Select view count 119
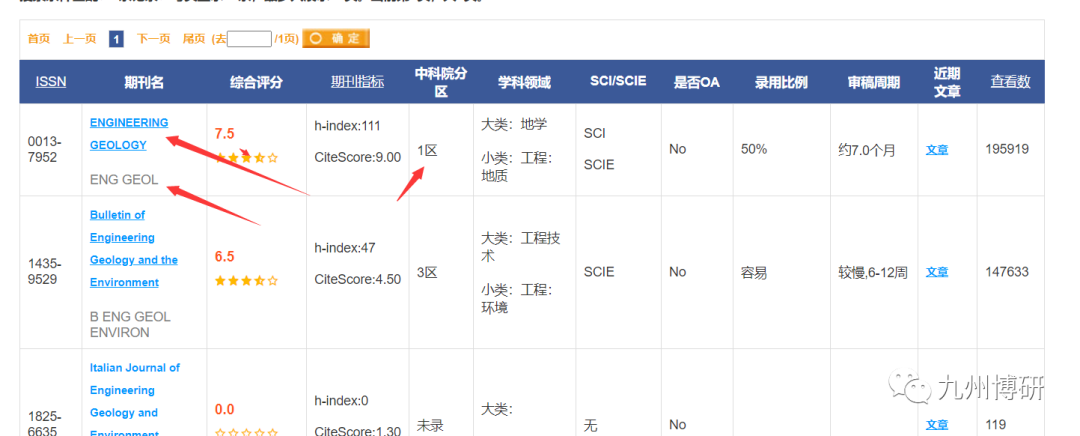The width and height of the screenshot is (1080, 436). pyautogui.click(x=996, y=424)
